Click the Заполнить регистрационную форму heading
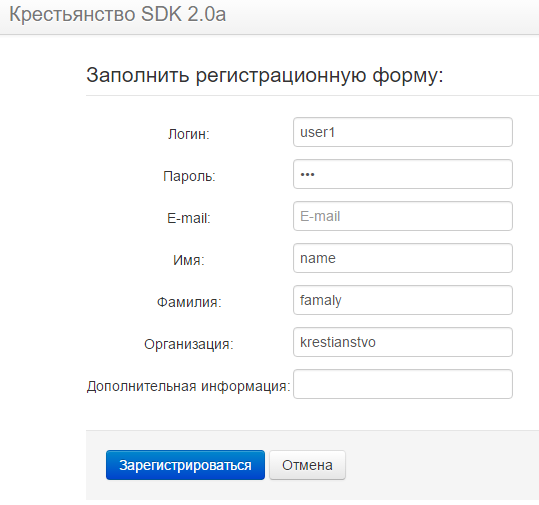The width and height of the screenshot is (539, 505). click(x=265, y=75)
